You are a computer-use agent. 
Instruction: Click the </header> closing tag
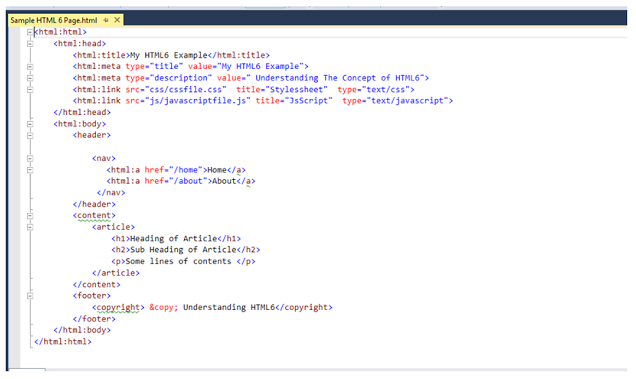point(94,204)
